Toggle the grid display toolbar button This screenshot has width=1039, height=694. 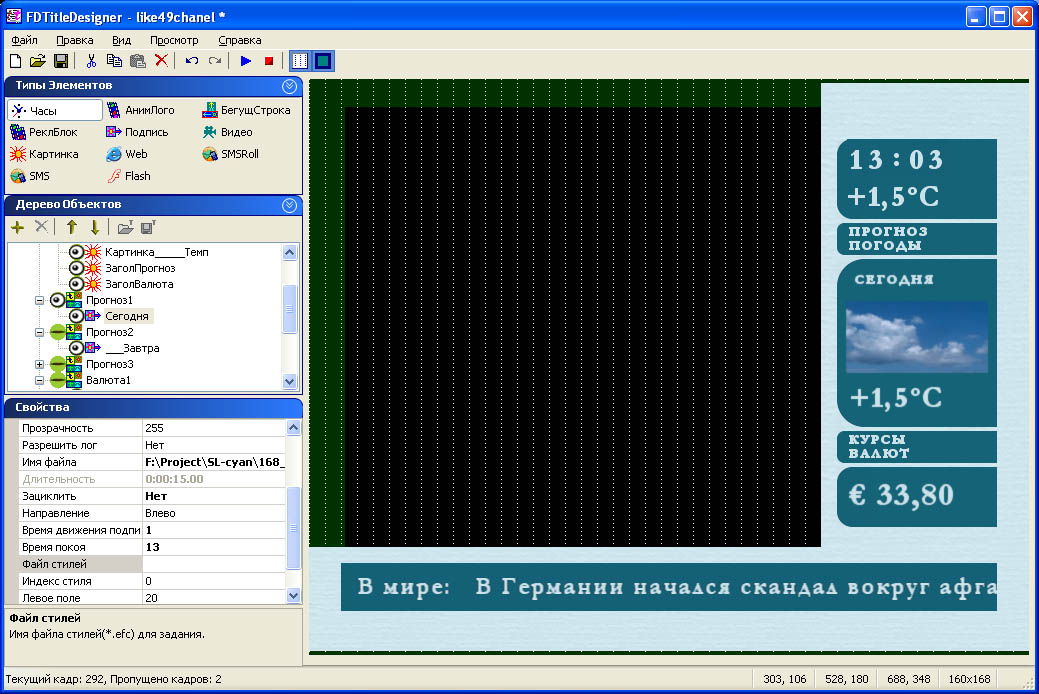coord(300,61)
